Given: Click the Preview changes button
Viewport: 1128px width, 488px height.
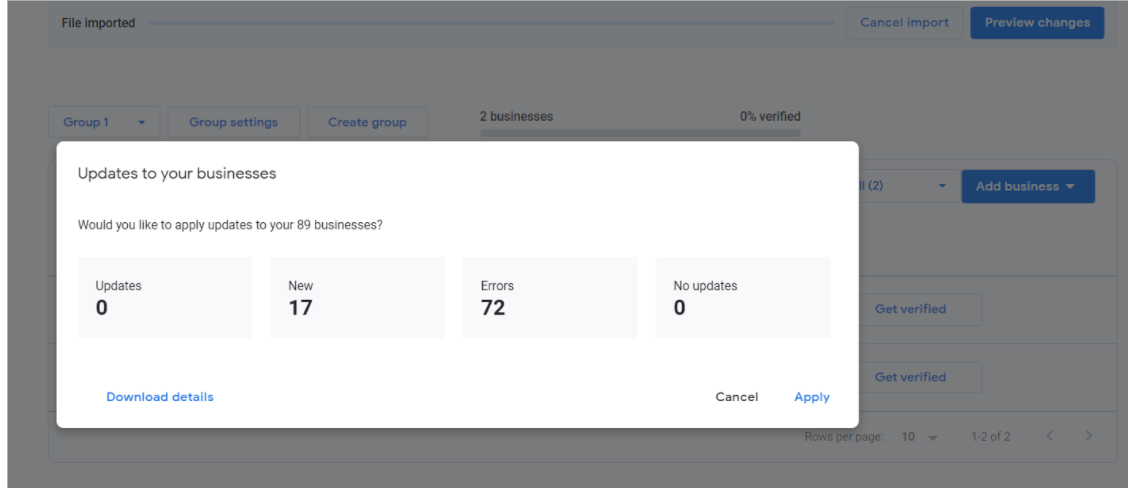Looking at the screenshot, I should click(1037, 22).
